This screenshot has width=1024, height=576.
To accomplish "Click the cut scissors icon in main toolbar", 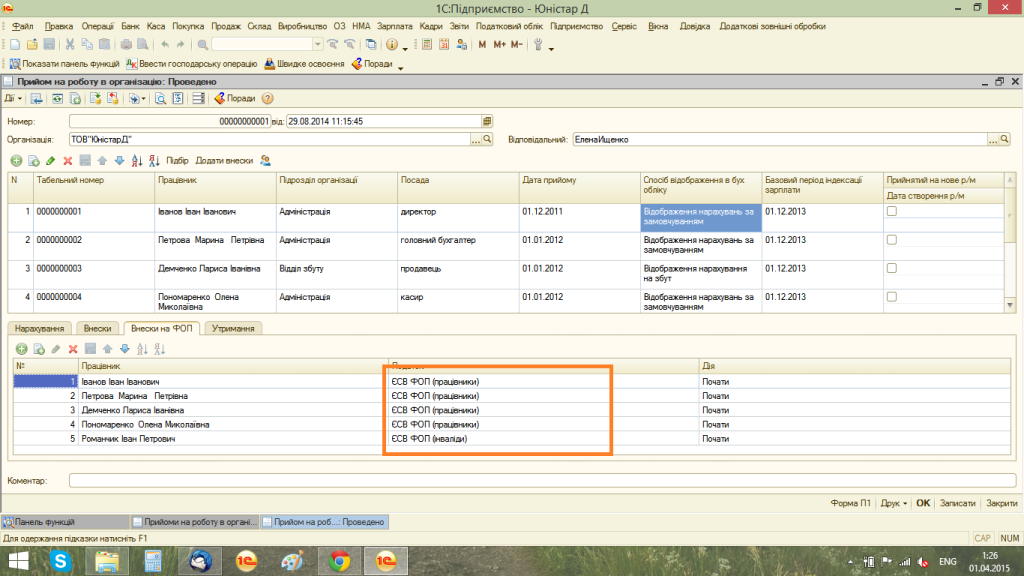I will (69, 44).
